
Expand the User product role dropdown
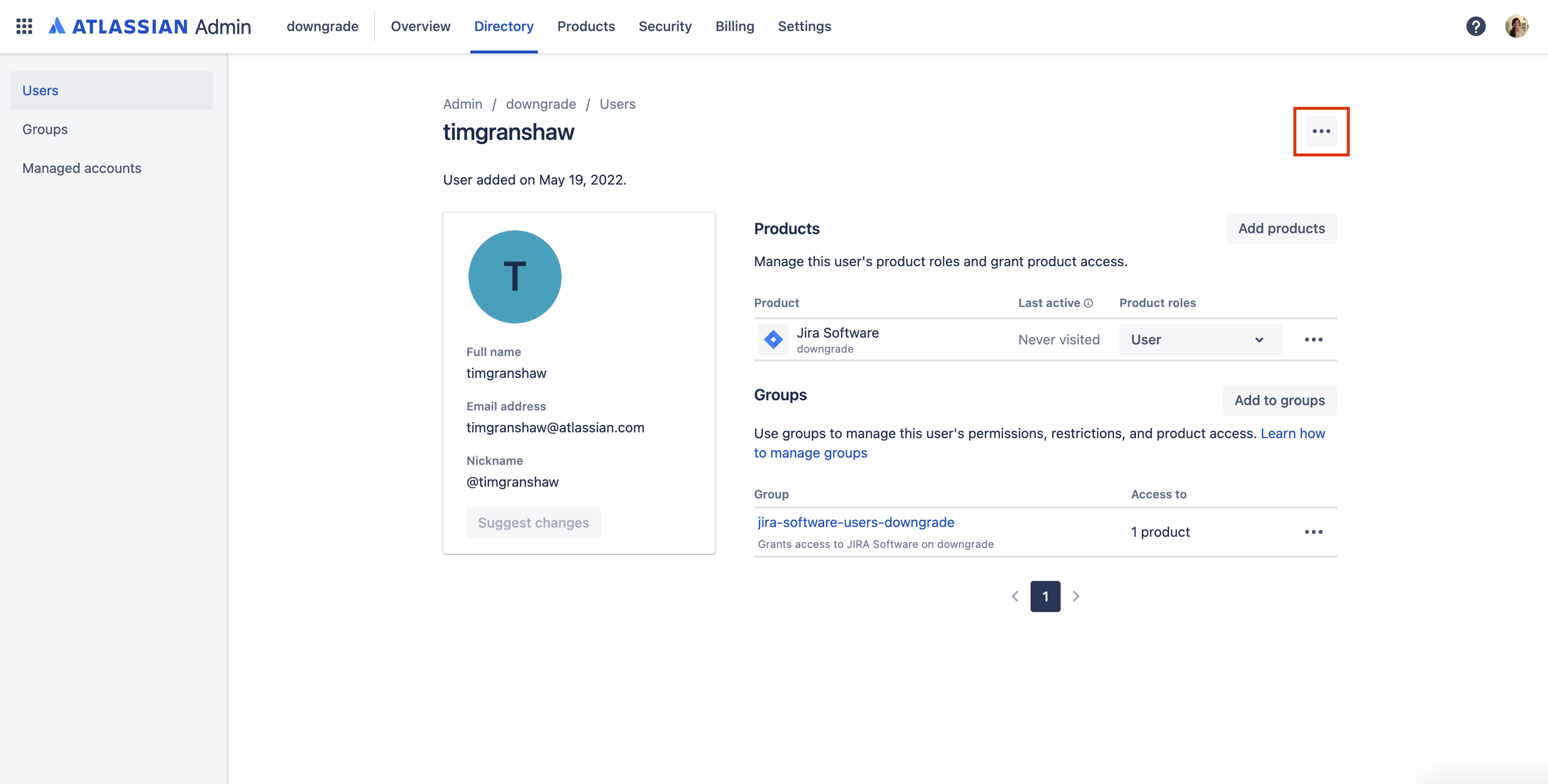coord(1200,340)
